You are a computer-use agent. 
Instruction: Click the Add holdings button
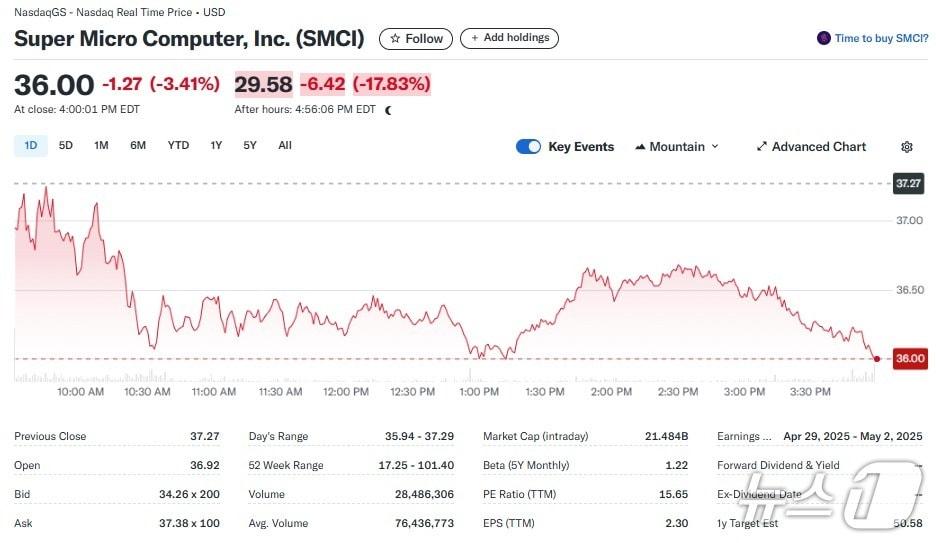coord(510,38)
